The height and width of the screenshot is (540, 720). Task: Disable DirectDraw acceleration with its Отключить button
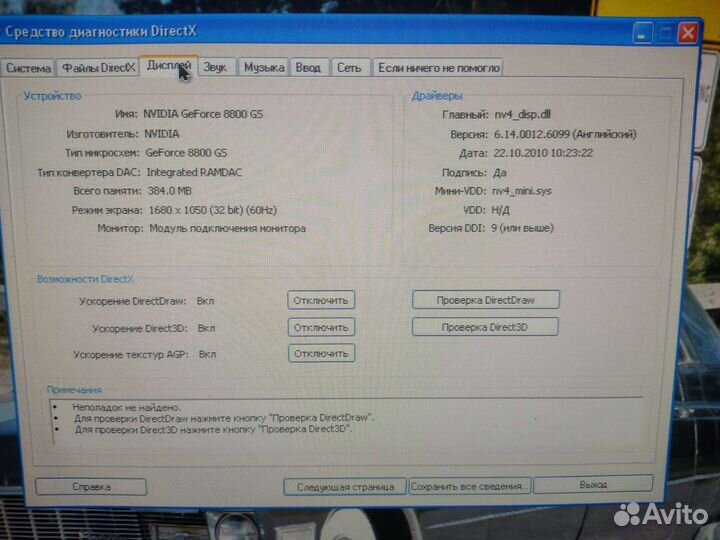(x=321, y=300)
